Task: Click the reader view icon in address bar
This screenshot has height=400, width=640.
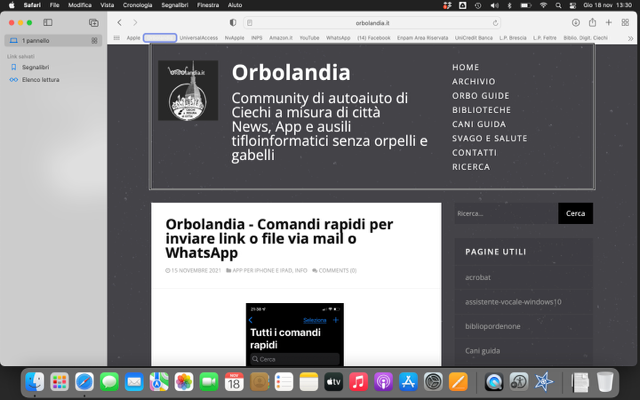Action: (249, 23)
